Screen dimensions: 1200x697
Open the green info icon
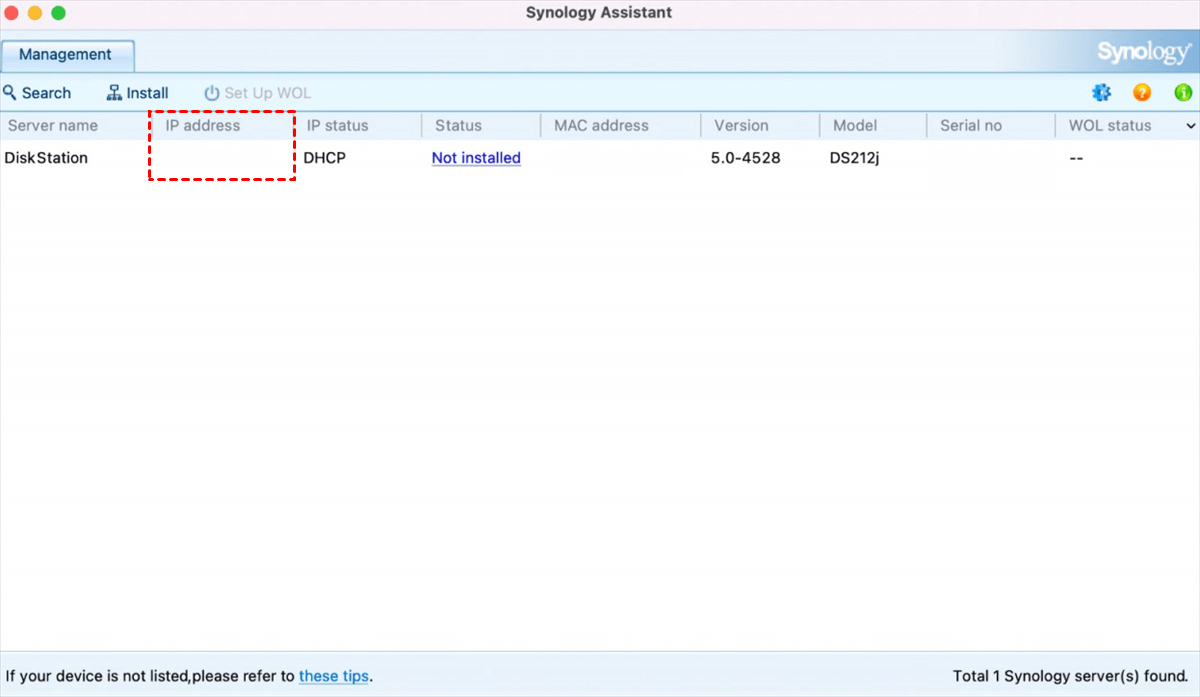tap(1183, 93)
